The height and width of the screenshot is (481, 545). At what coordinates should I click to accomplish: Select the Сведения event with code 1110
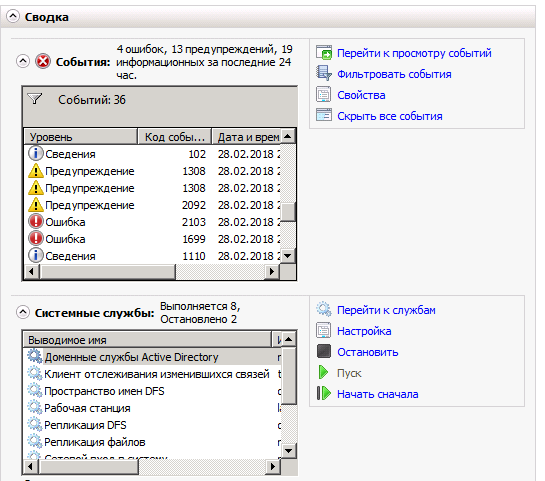[153, 256]
